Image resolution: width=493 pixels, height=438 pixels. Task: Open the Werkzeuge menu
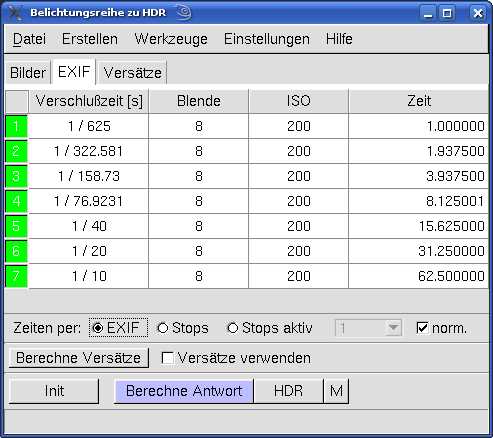(x=171, y=39)
